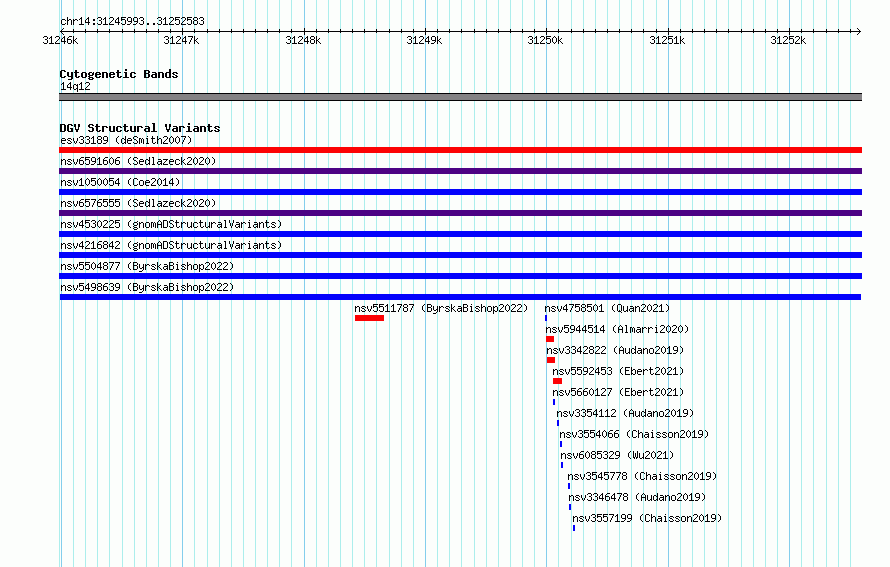Viewport: 890px width, 567px height.
Task: Select the 14q12 band label
Action: tap(75, 86)
